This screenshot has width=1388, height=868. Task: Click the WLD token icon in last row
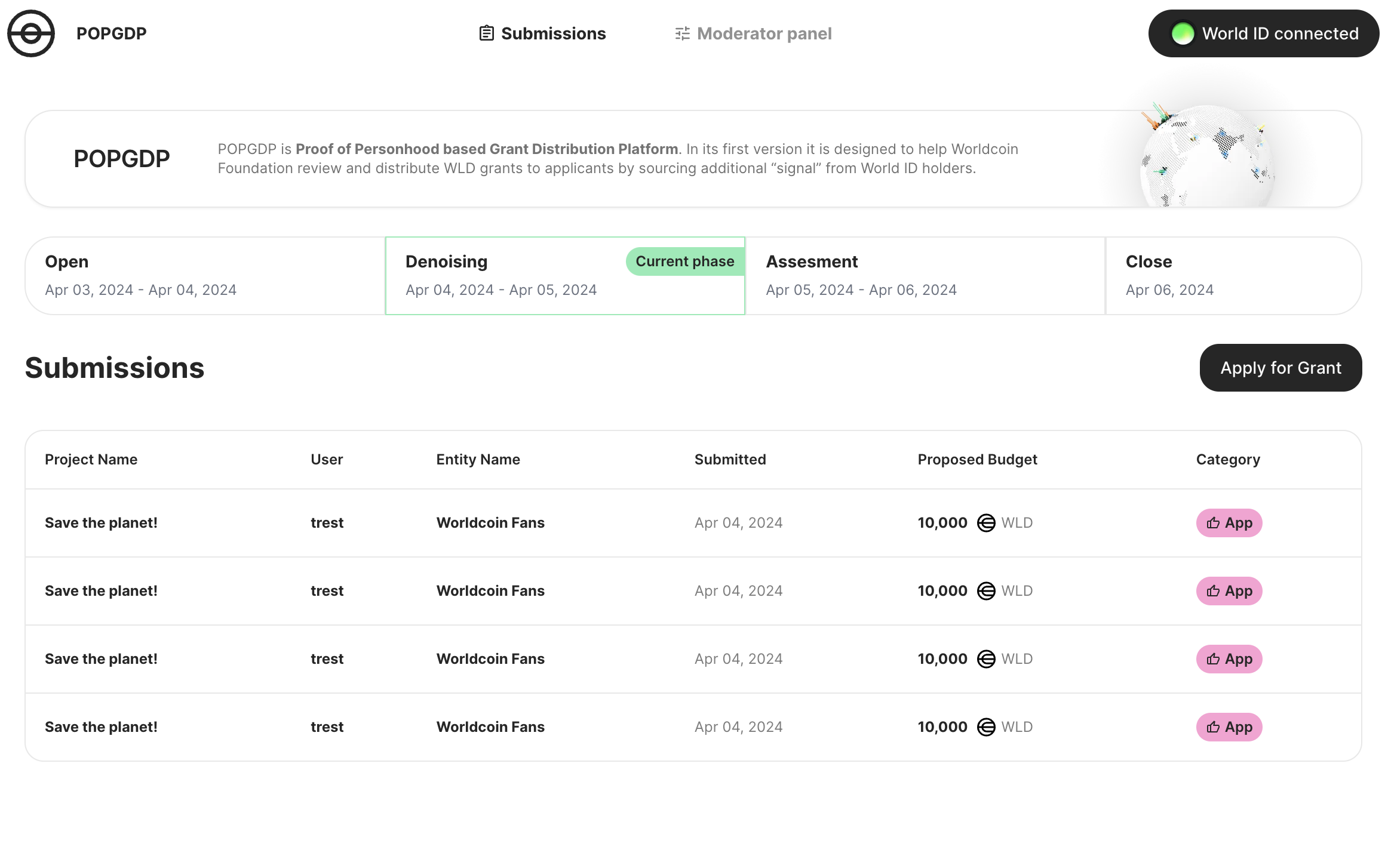coord(985,727)
